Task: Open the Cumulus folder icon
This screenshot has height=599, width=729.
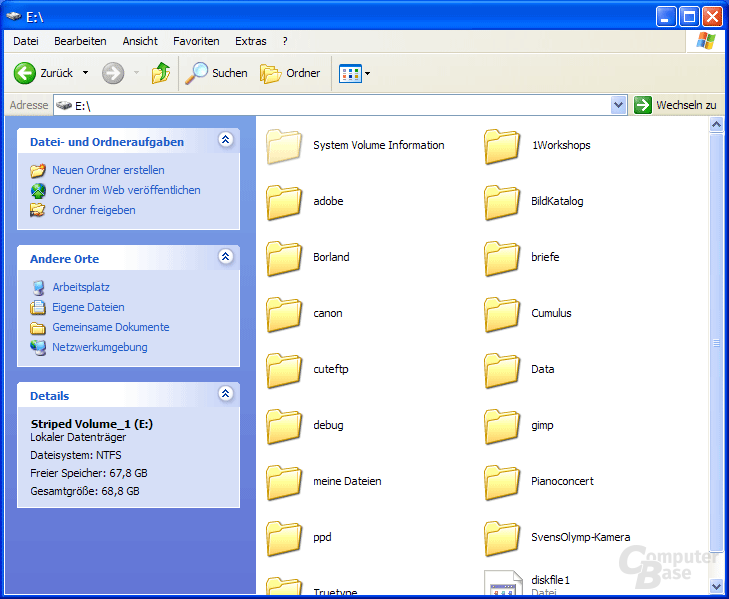Action: coord(502,314)
